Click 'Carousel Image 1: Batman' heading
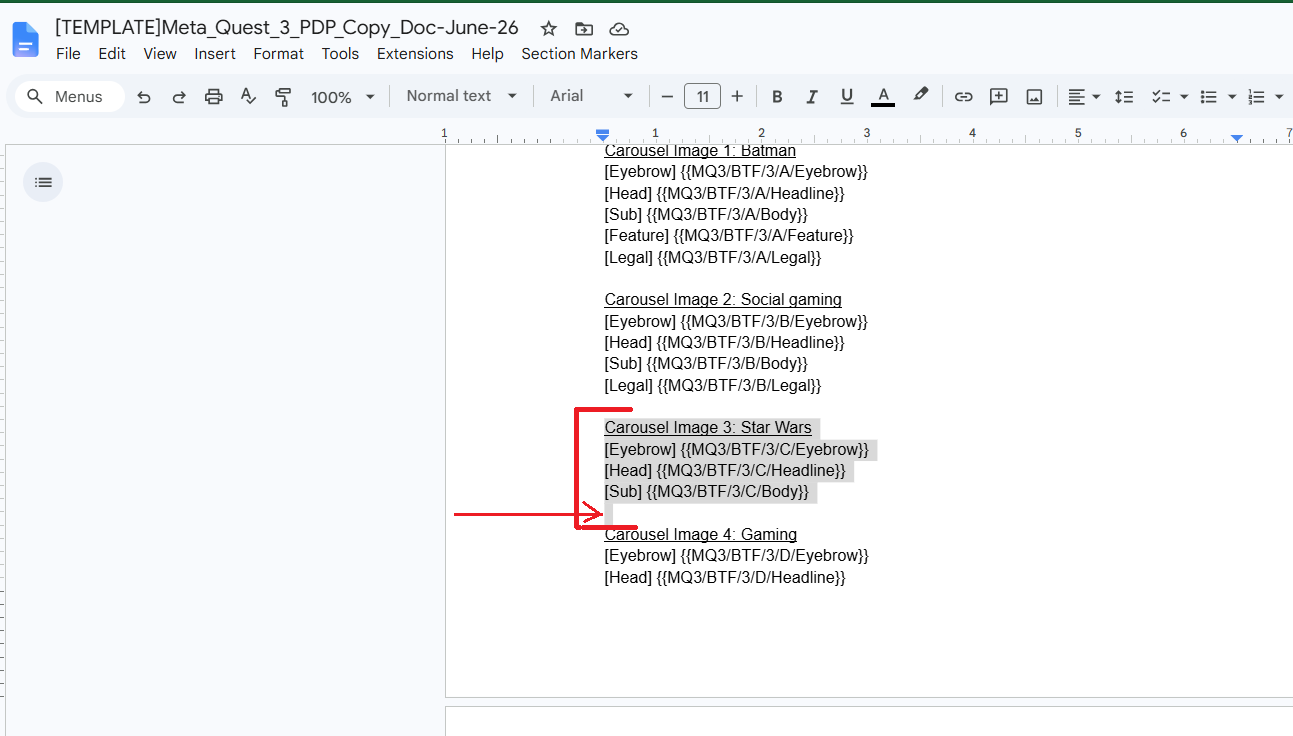The image size is (1293, 736). click(x=700, y=151)
